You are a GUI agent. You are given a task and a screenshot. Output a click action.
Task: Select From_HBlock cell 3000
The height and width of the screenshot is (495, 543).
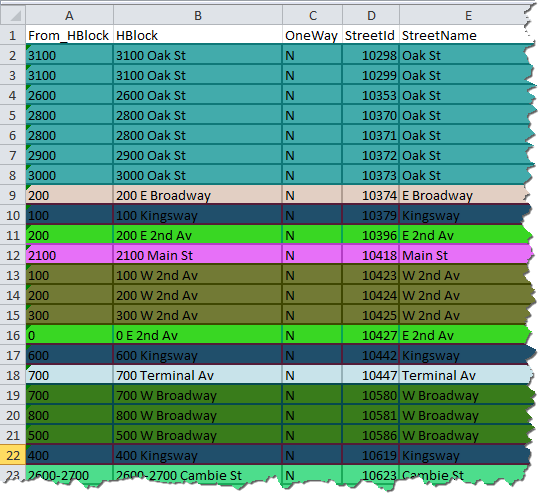69,175
